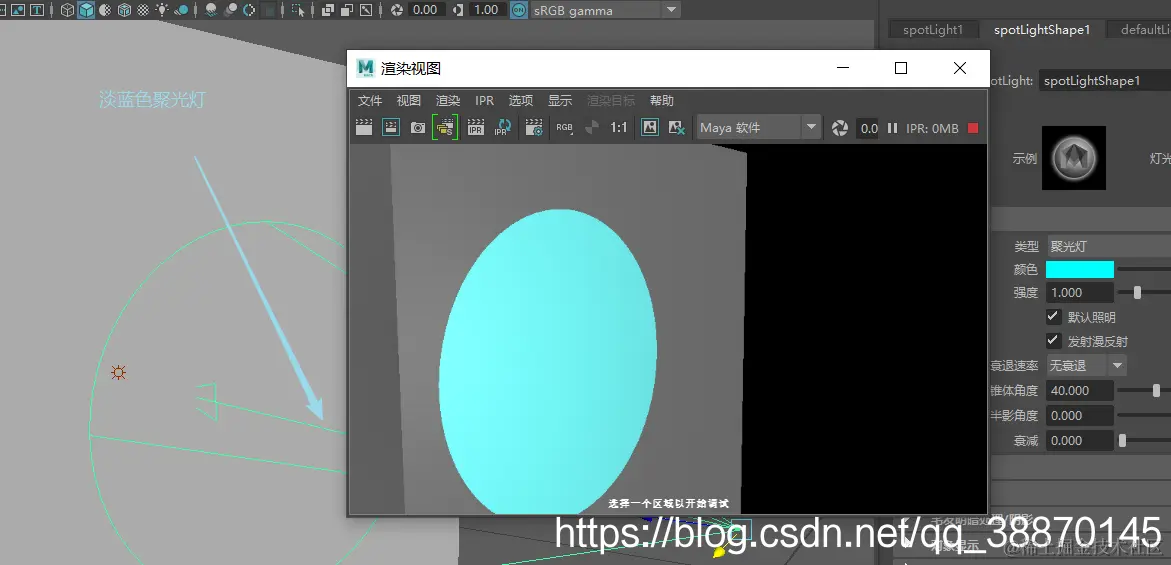Click the image plane icon in viewport toolbar
The width and height of the screenshot is (1171, 565).
point(18,10)
